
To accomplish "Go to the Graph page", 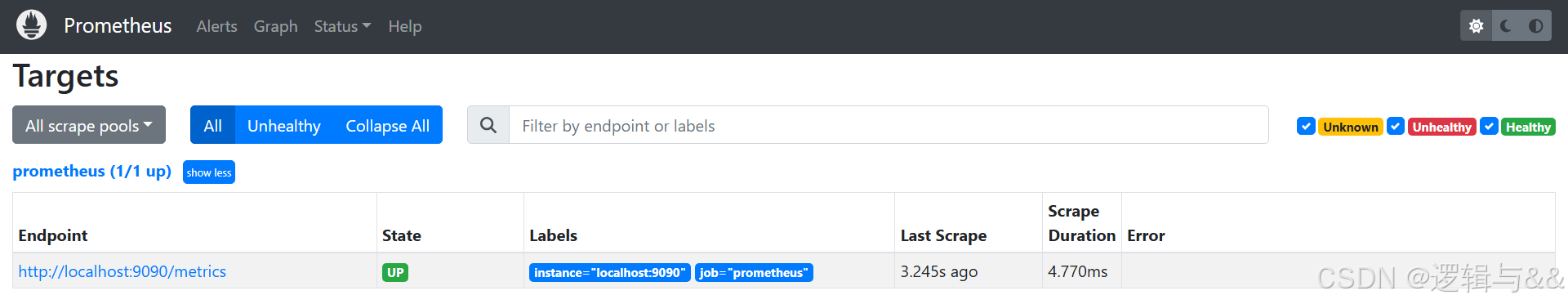I will 275,26.
